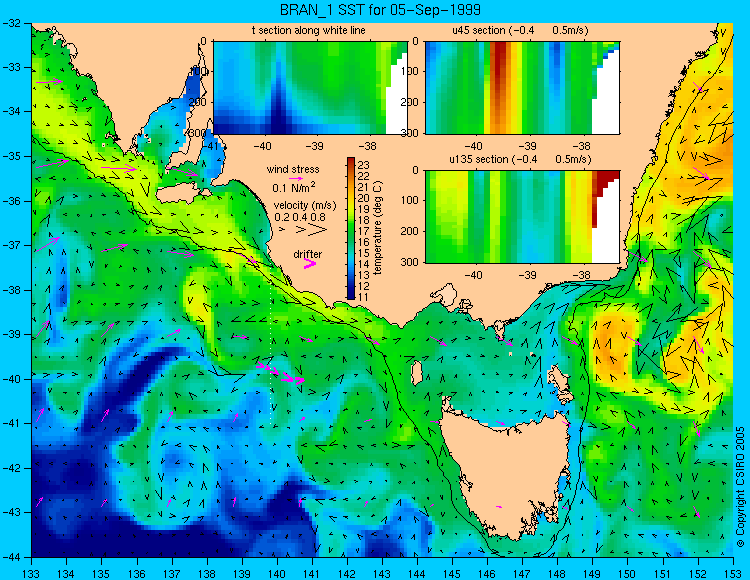Image resolution: width=750 pixels, height=580 pixels.
Task: Click the -43 latitude label on main axis
Action: coord(11,512)
